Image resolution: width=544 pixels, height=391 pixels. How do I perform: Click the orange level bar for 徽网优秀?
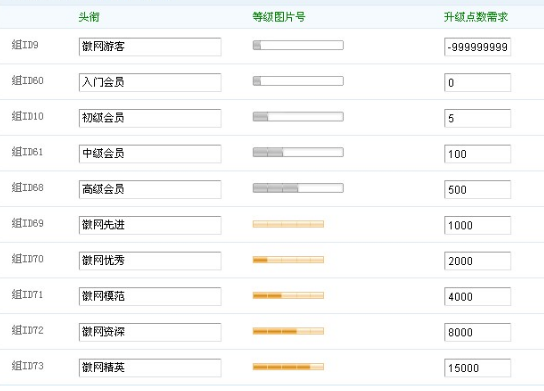tap(288, 260)
